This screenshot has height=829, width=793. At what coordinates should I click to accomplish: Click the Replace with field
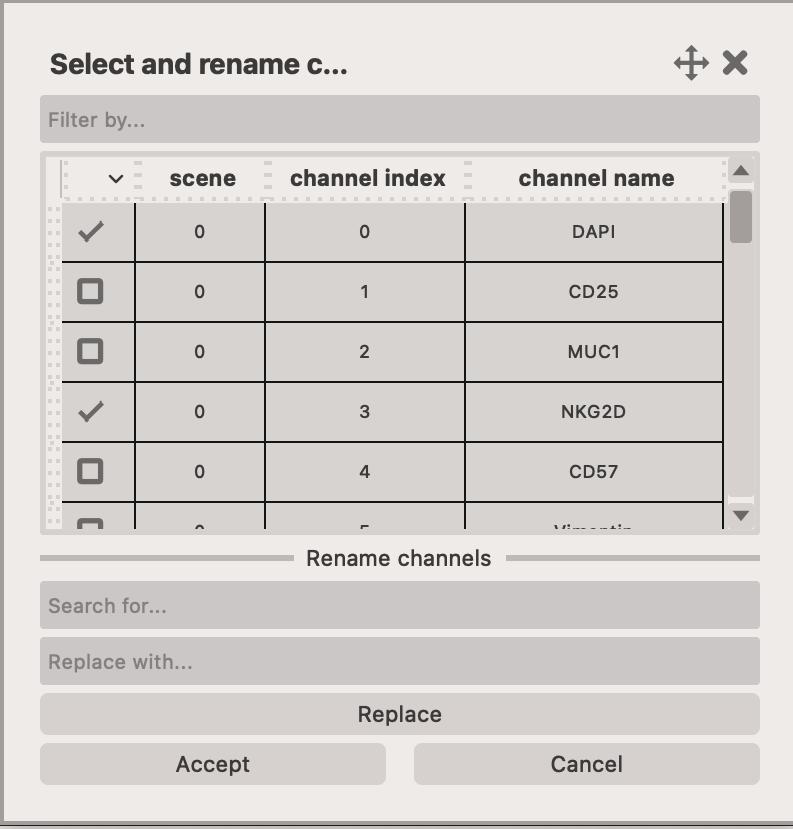[399, 661]
